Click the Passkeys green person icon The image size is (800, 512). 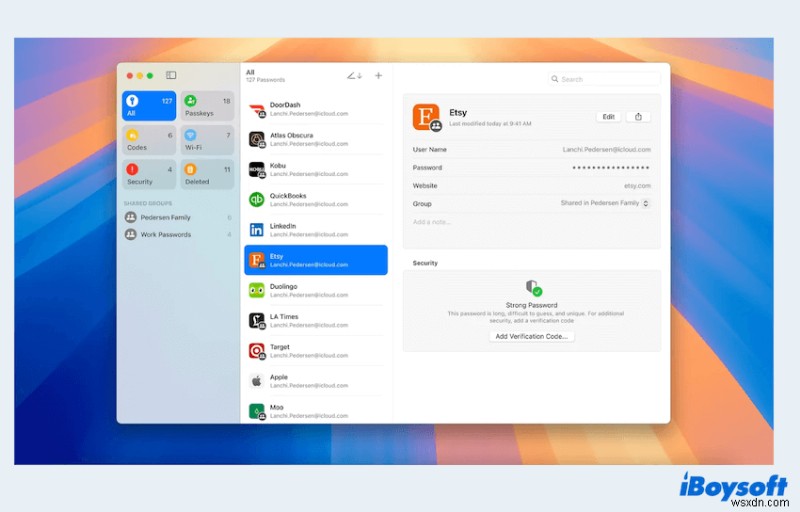coord(190,100)
